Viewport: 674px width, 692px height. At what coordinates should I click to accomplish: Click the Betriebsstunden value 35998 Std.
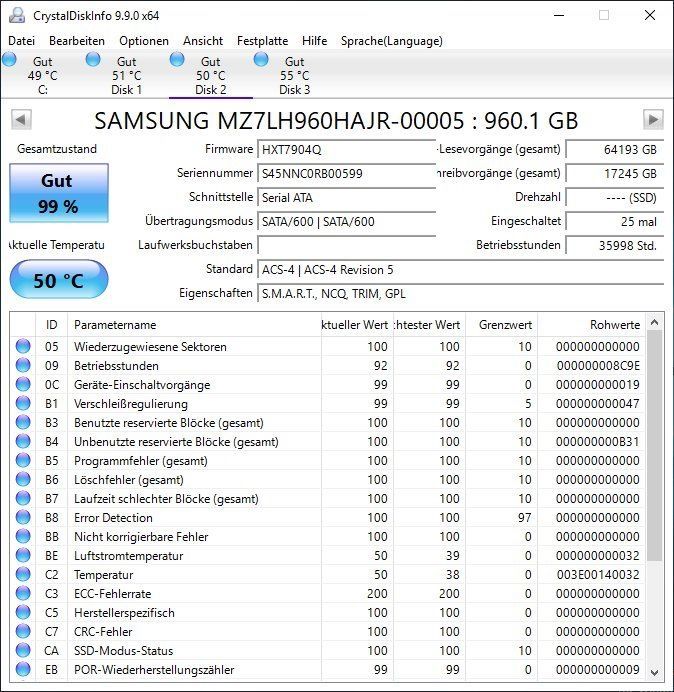coord(614,245)
